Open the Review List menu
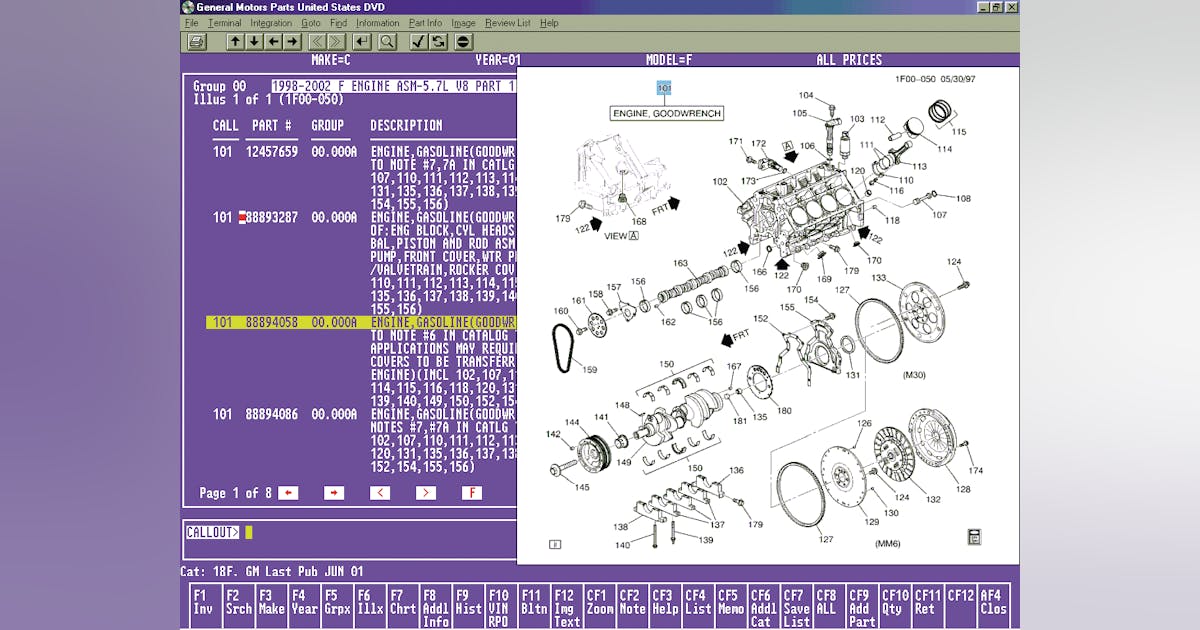The height and width of the screenshot is (630, 1200). (508, 22)
